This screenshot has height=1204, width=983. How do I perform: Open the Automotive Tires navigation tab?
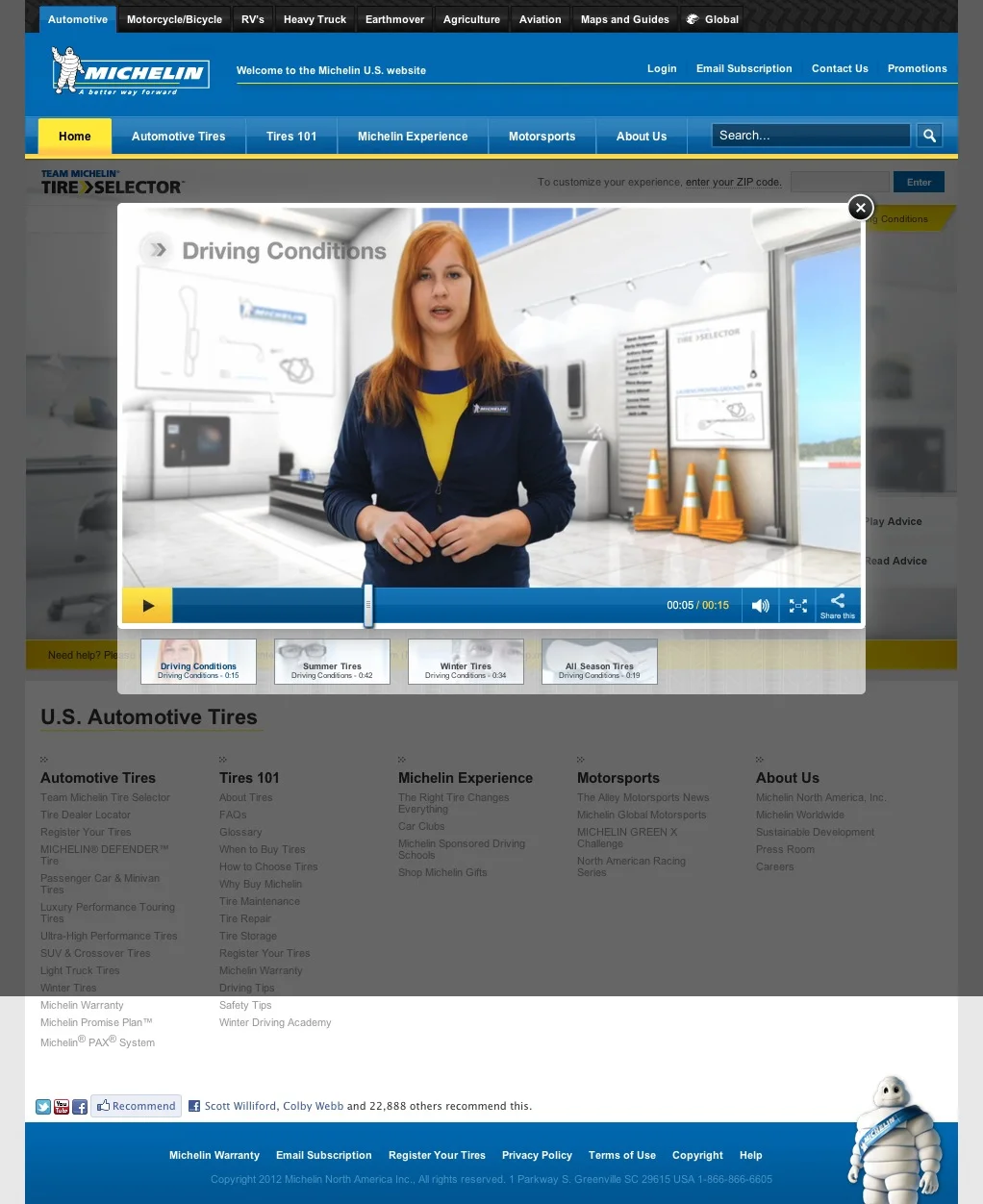coord(179,137)
